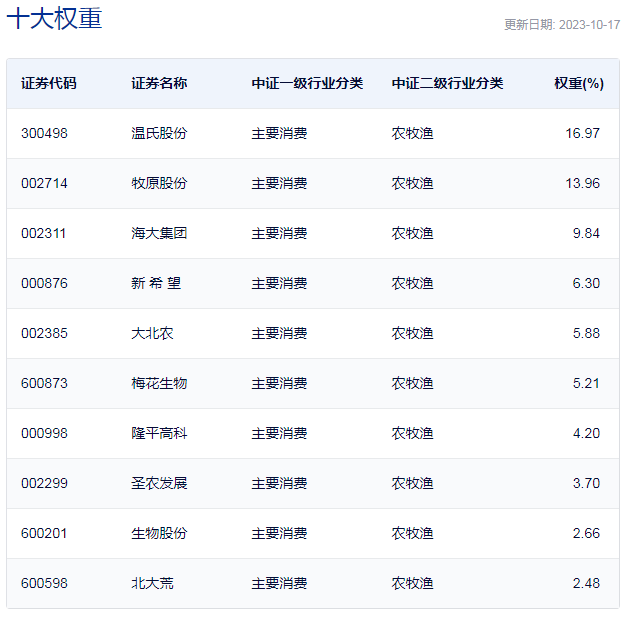Click 农牧渔 in the 北大荒 row
628x617 pixels.
[x=413, y=583]
